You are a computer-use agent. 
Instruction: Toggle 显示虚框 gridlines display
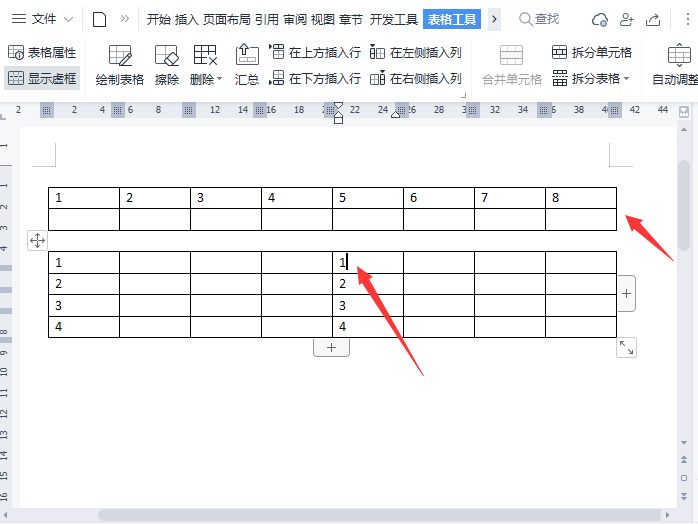(x=42, y=79)
